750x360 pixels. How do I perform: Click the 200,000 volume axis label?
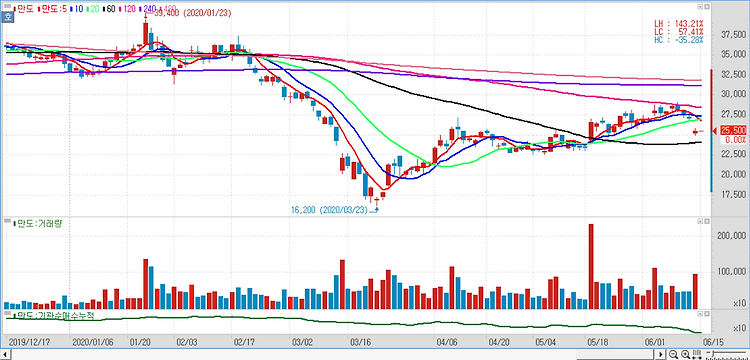click(x=732, y=236)
